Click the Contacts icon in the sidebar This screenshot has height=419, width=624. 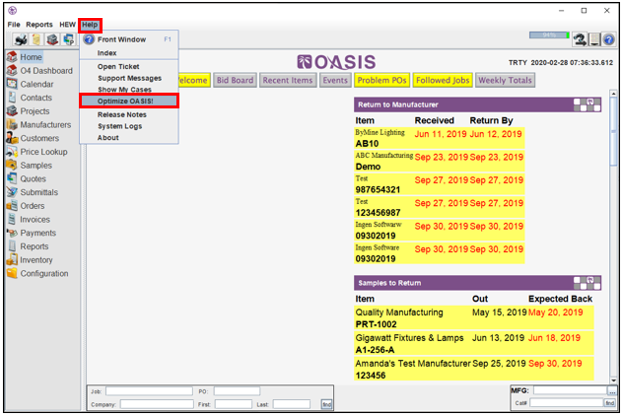coord(12,97)
